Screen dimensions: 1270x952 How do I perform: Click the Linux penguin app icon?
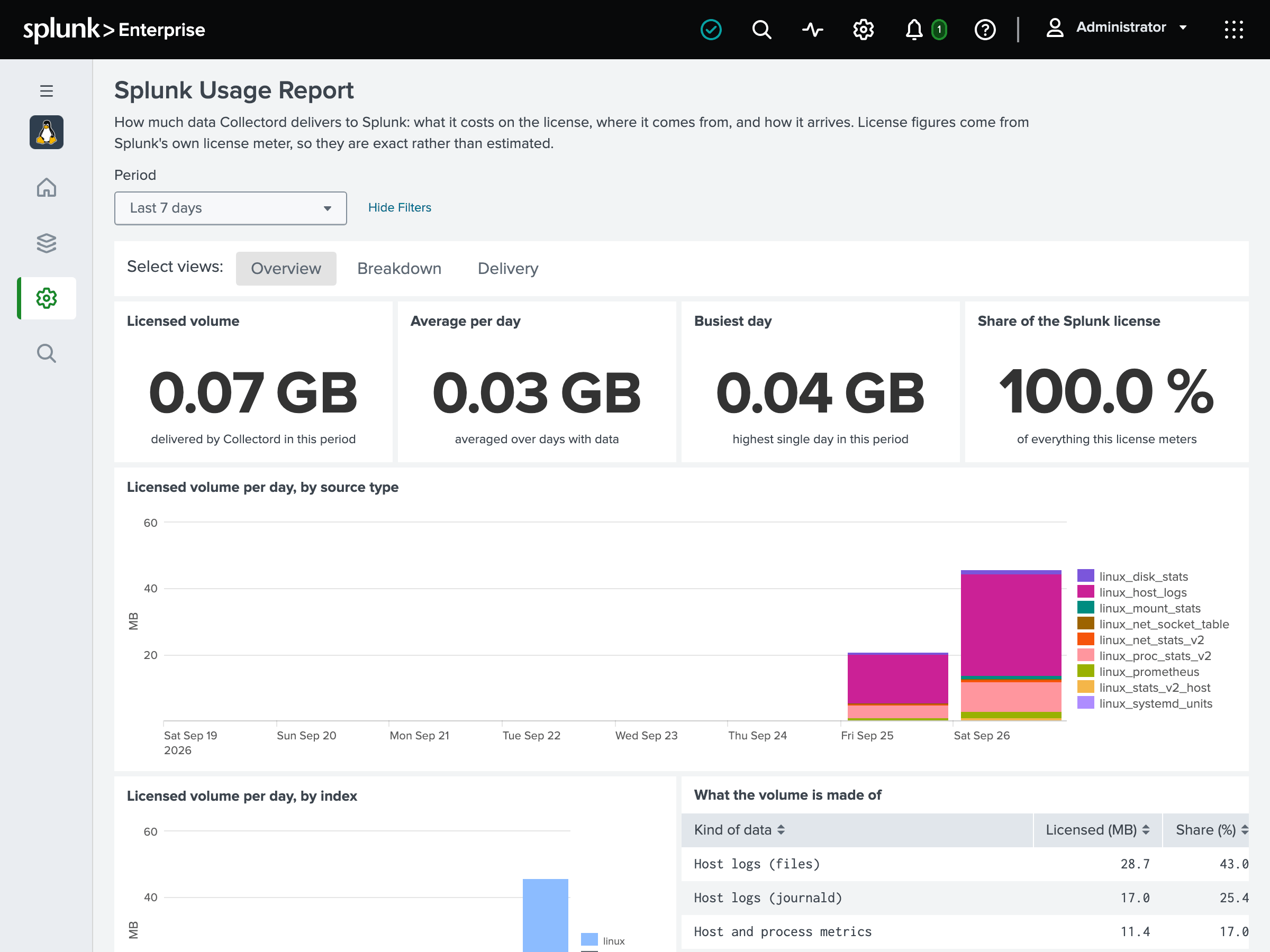(47, 132)
